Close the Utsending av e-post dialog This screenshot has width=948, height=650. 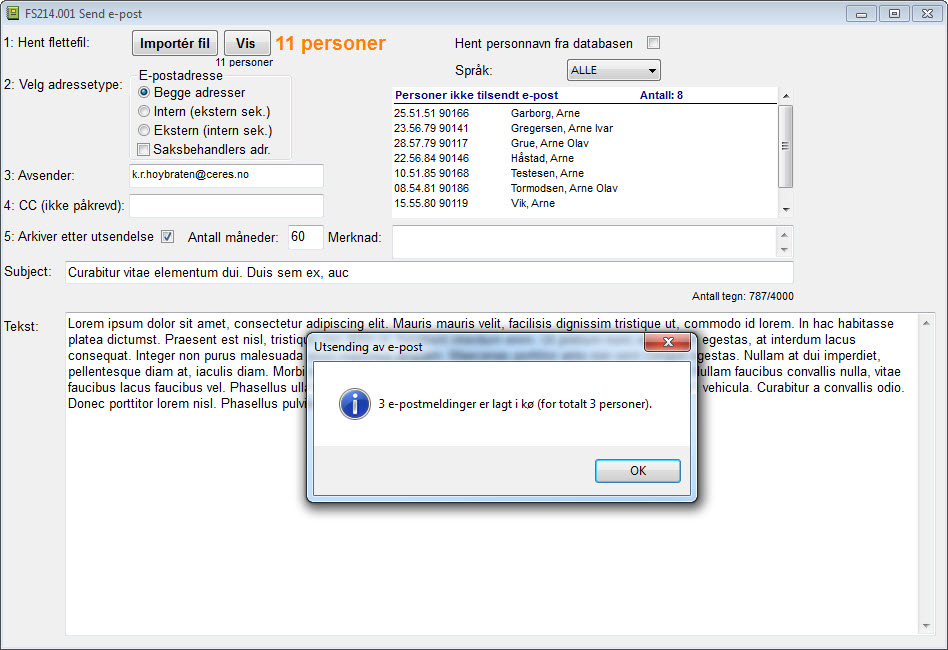667,342
